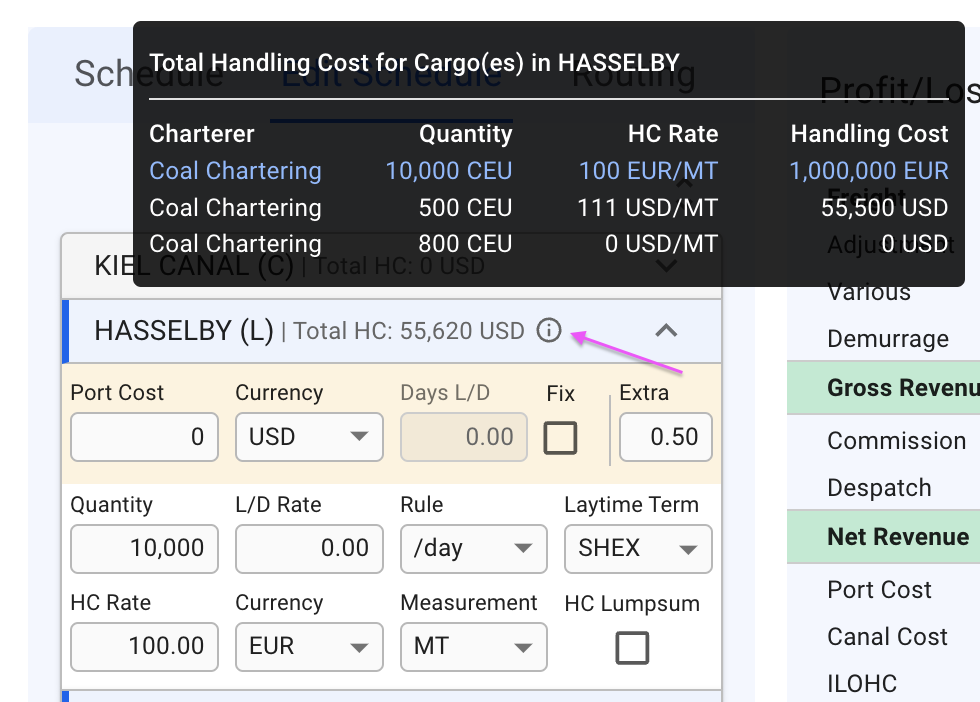This screenshot has width=980, height=702.
Task: Expand the KIEL CANAL section
Action: [666, 267]
